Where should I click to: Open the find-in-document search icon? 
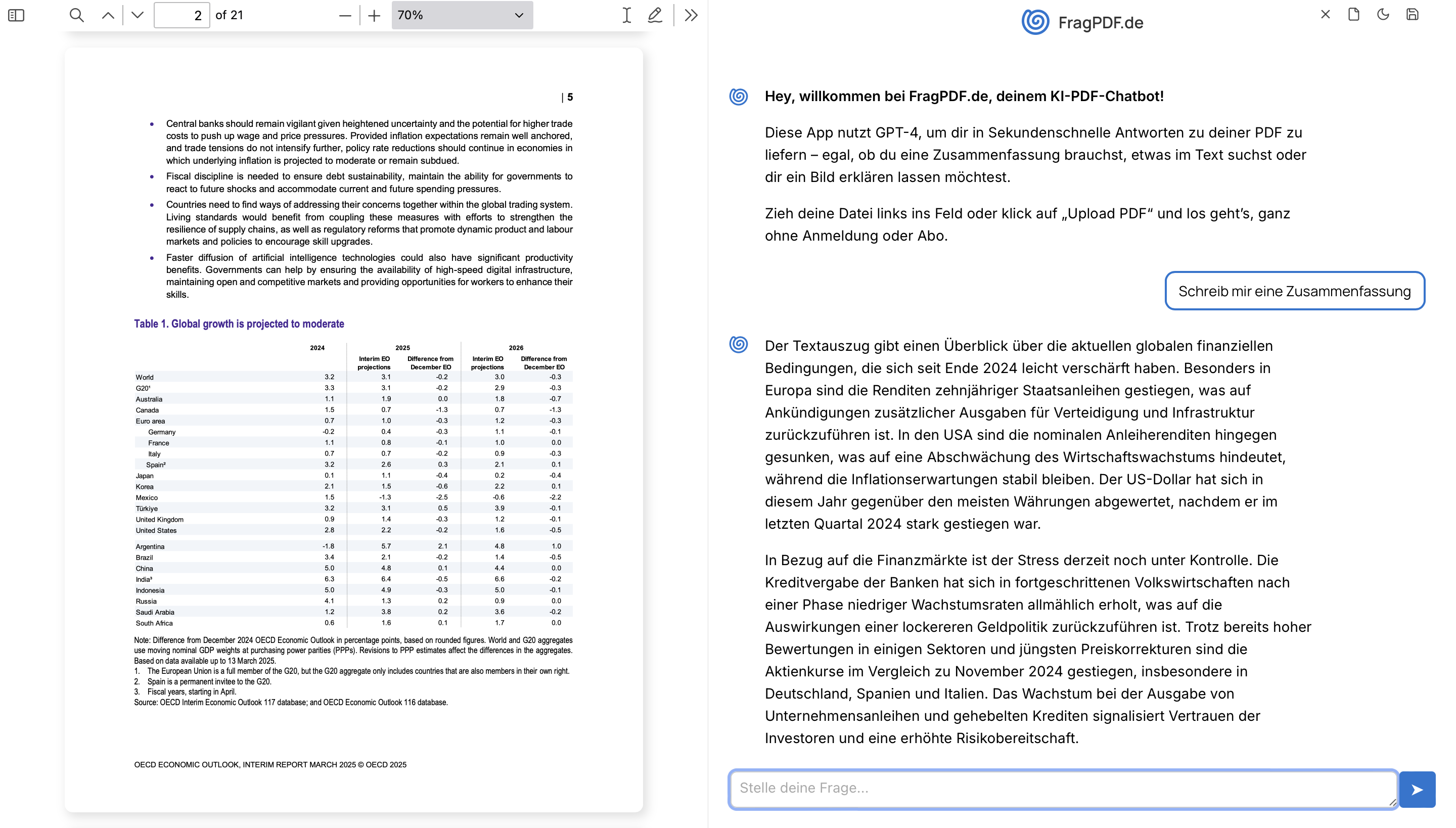tap(76, 15)
